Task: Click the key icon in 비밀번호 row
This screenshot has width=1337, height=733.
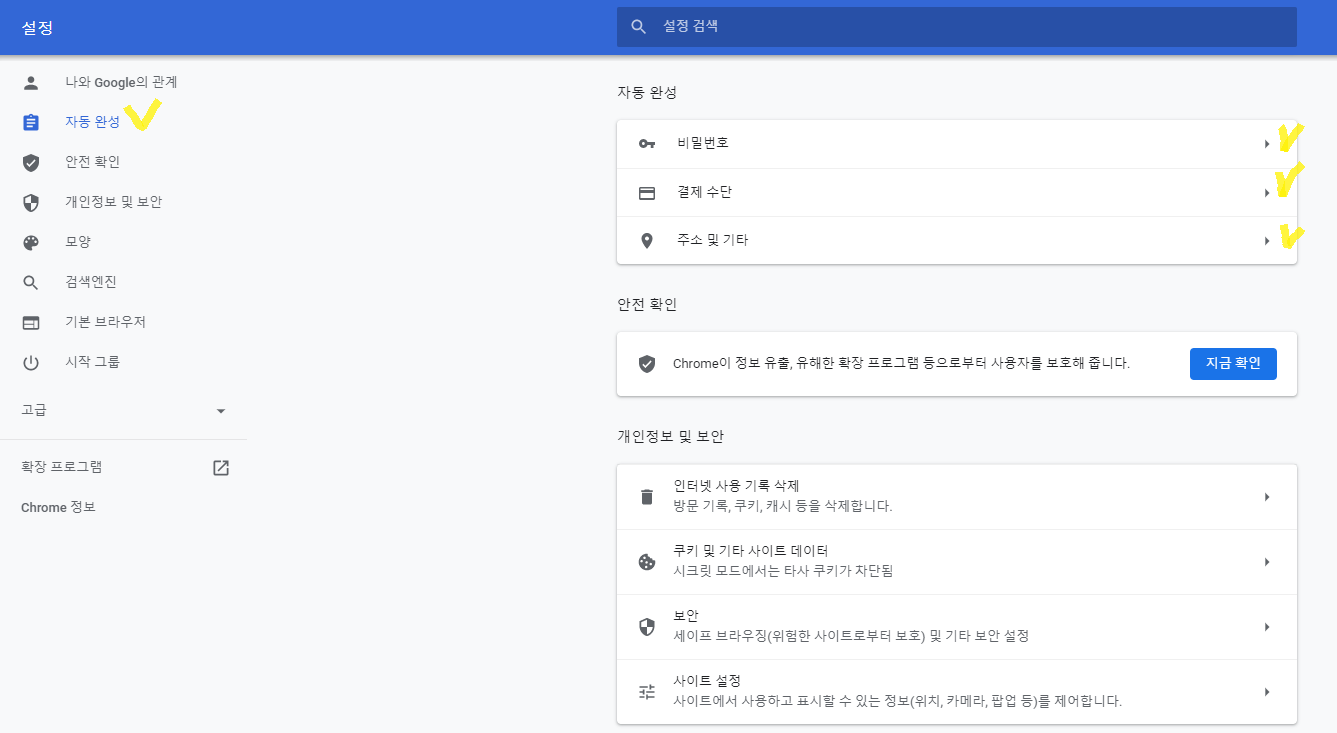Action: 647,143
